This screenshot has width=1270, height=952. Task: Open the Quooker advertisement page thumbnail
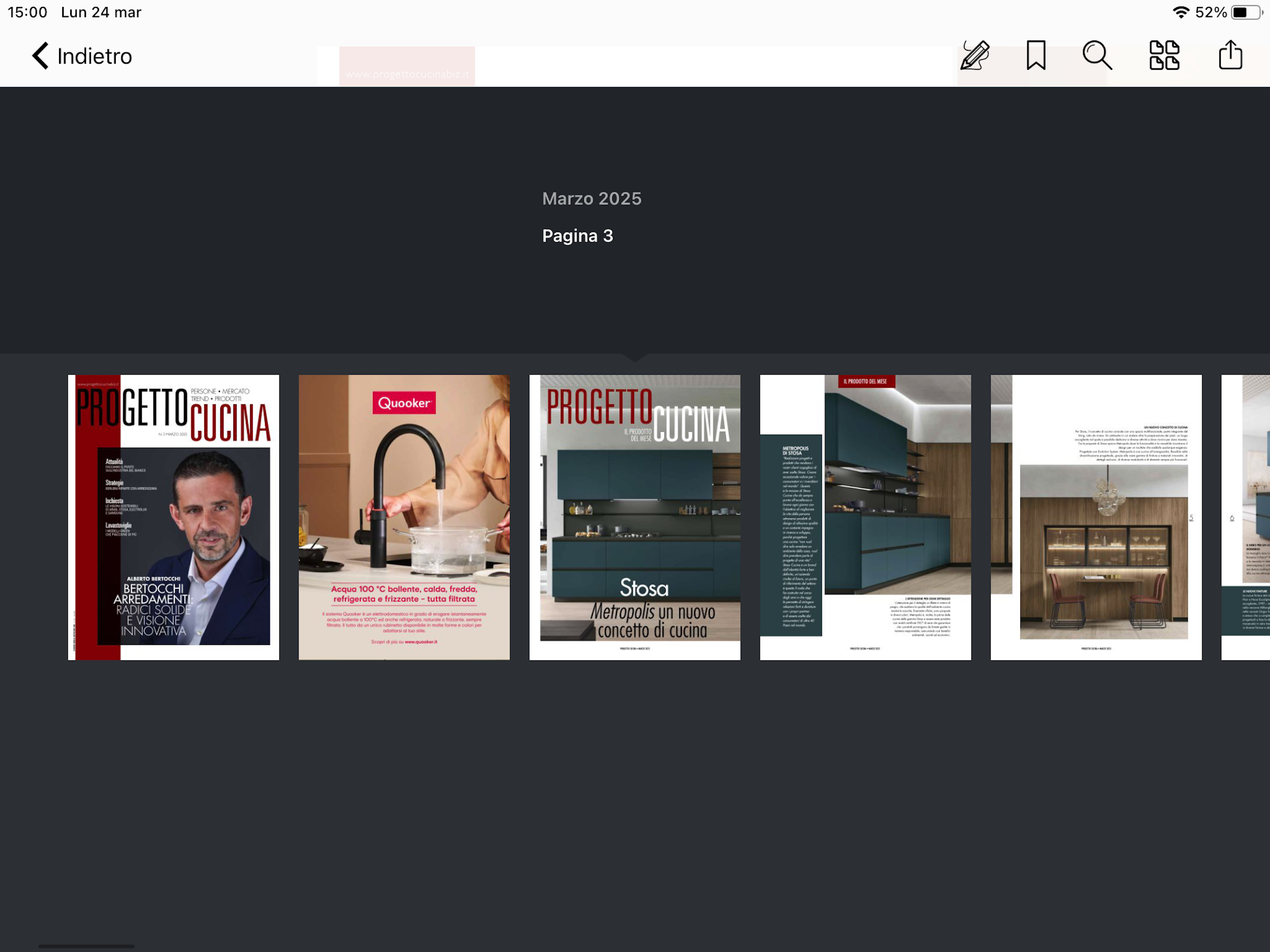[403, 517]
